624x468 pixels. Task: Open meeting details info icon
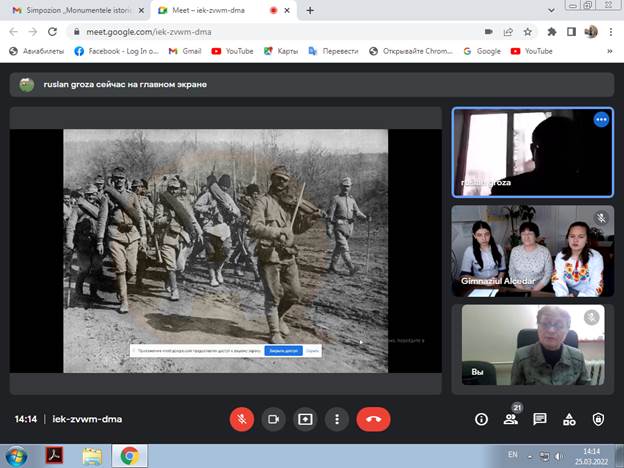click(481, 419)
